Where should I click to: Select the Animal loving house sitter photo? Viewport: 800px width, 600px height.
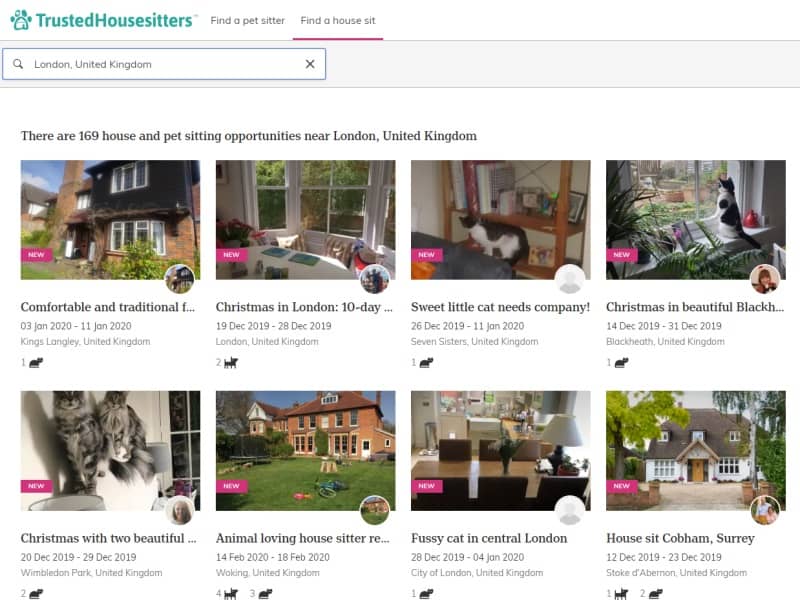(x=305, y=451)
